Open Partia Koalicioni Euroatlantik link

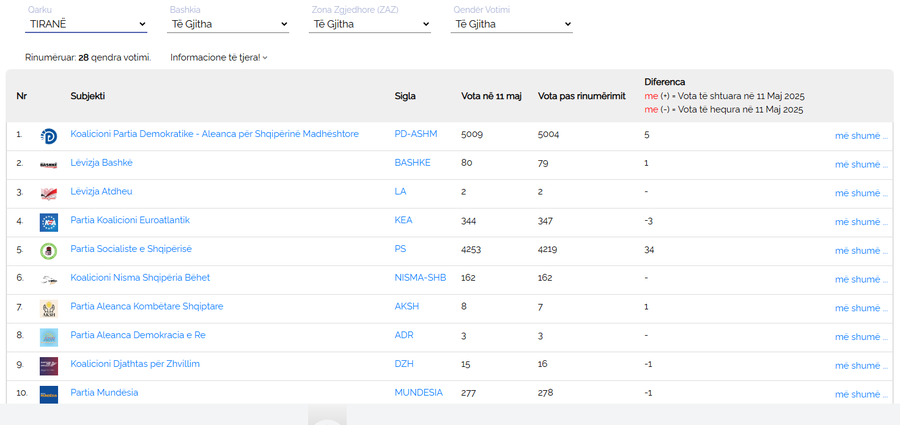click(x=130, y=220)
